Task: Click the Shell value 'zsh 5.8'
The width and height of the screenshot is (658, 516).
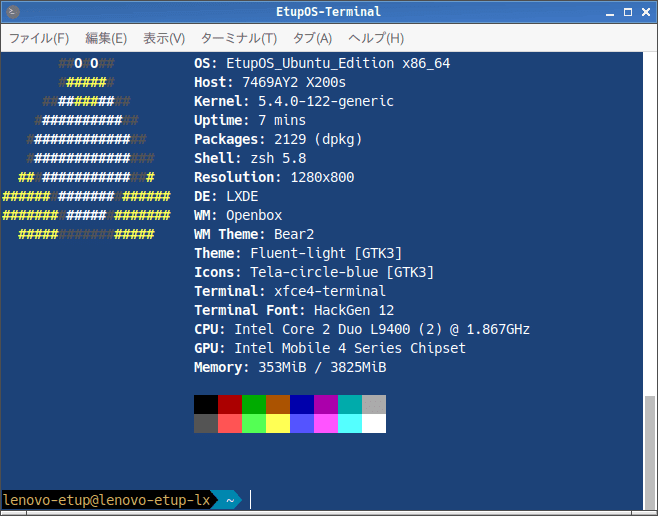Action: click(x=278, y=158)
